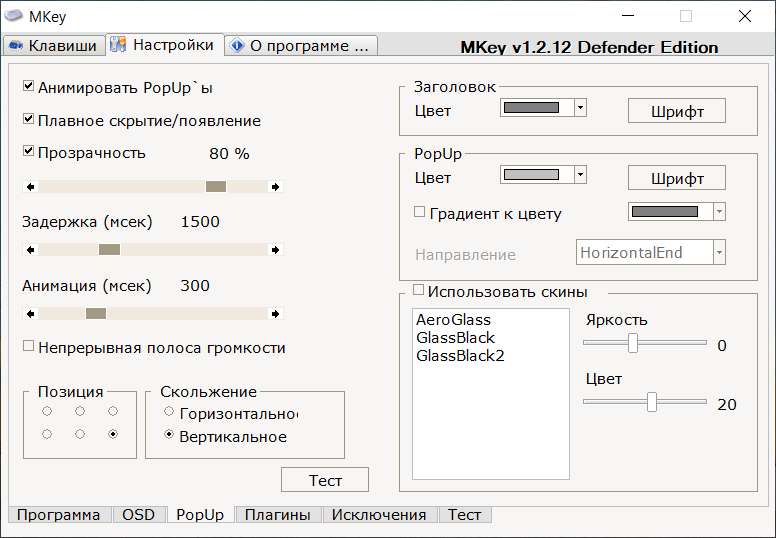The width and height of the screenshot is (776, 538).
Task: Minimize the MKey window
Action: click(x=628, y=16)
